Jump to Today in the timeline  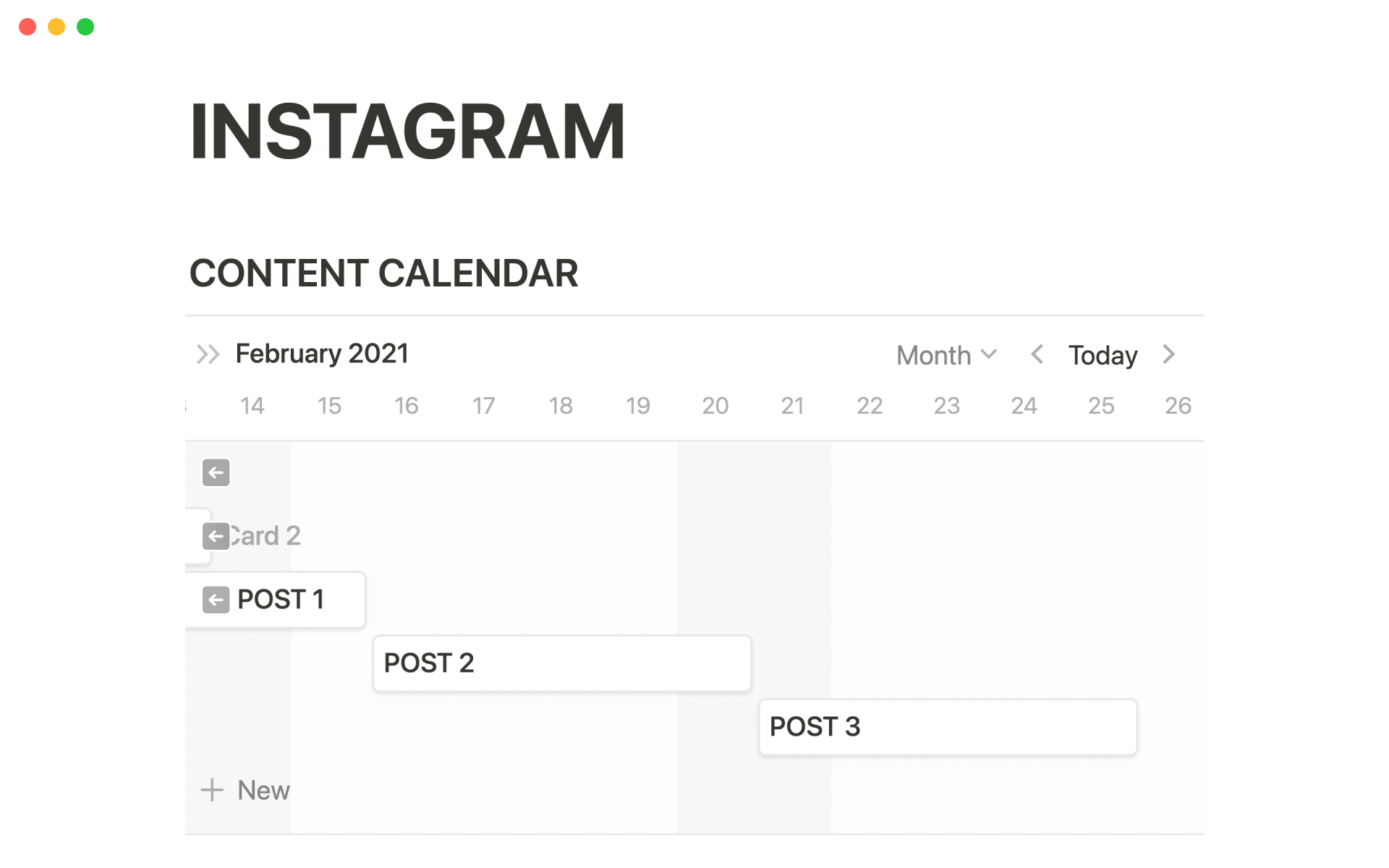pyautogui.click(x=1103, y=355)
